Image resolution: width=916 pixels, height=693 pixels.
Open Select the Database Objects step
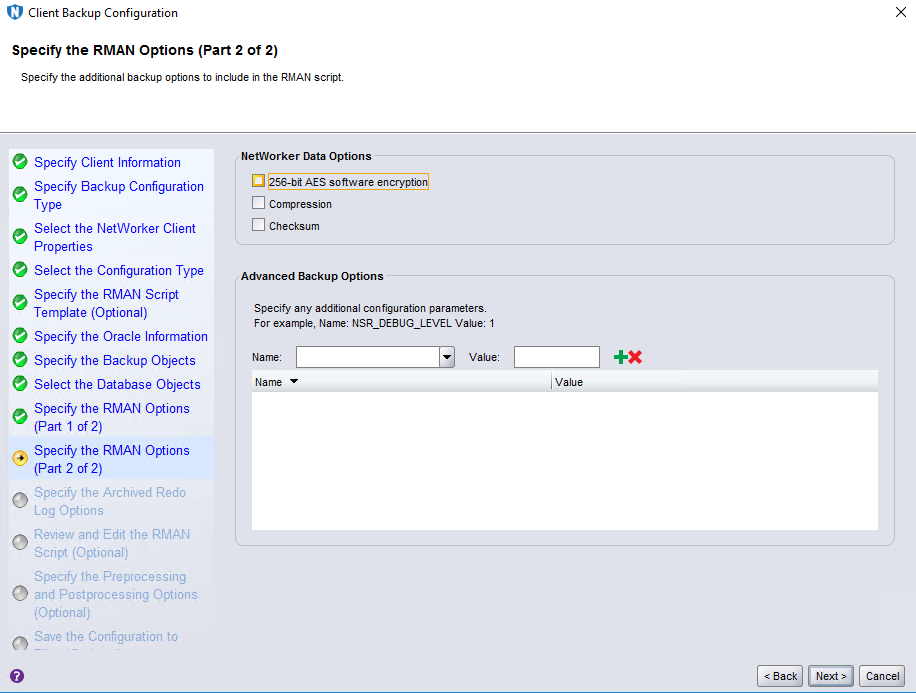117,384
